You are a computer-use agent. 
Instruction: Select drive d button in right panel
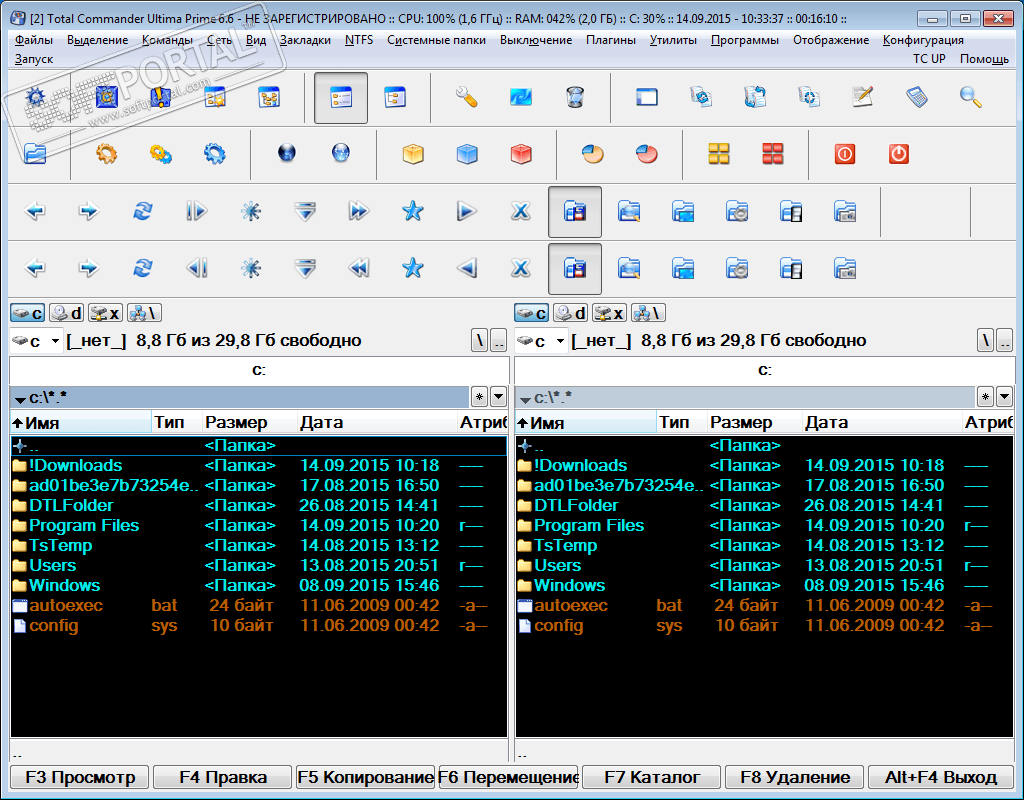pos(571,313)
